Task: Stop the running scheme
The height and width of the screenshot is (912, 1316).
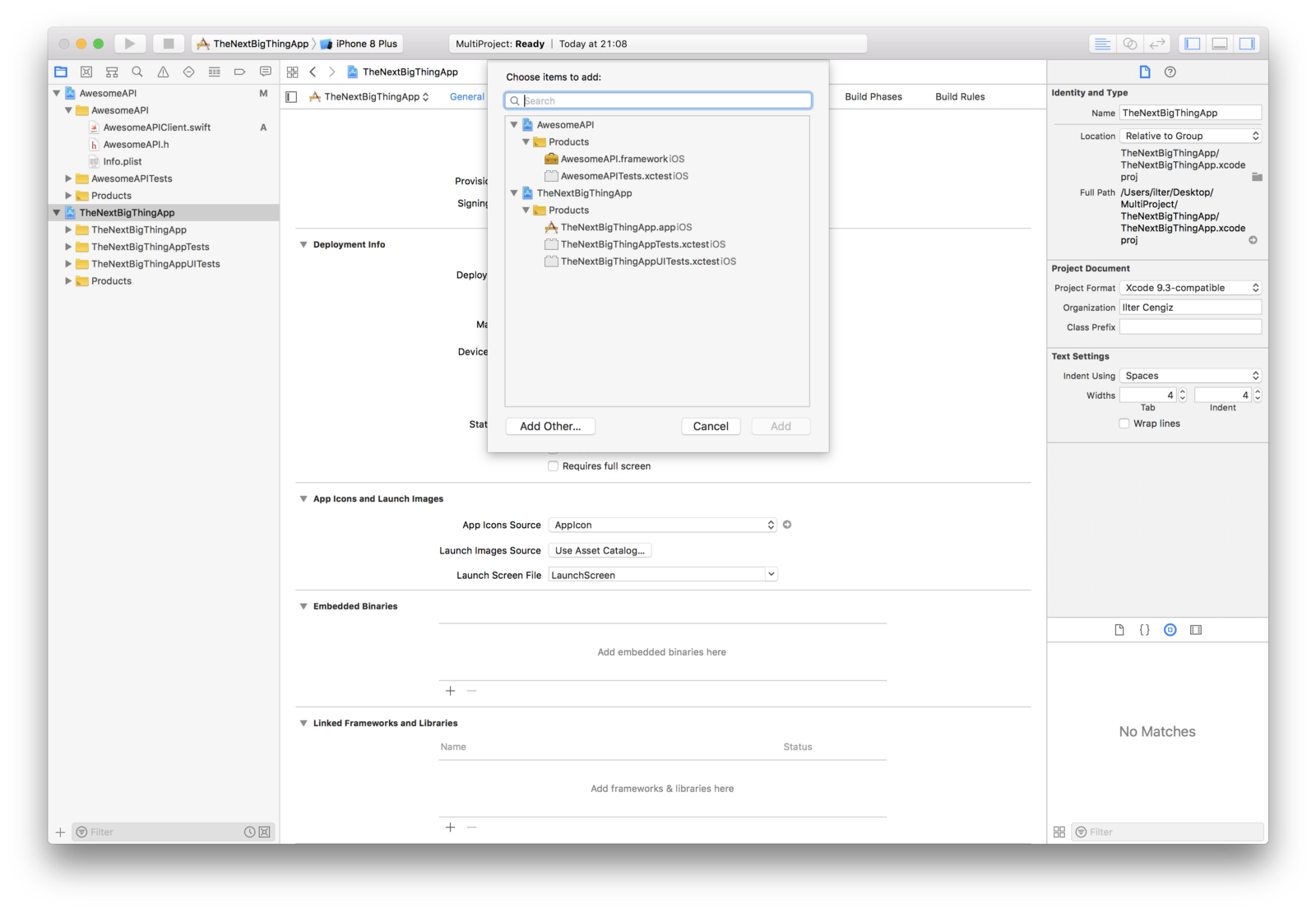Action: pos(168,44)
